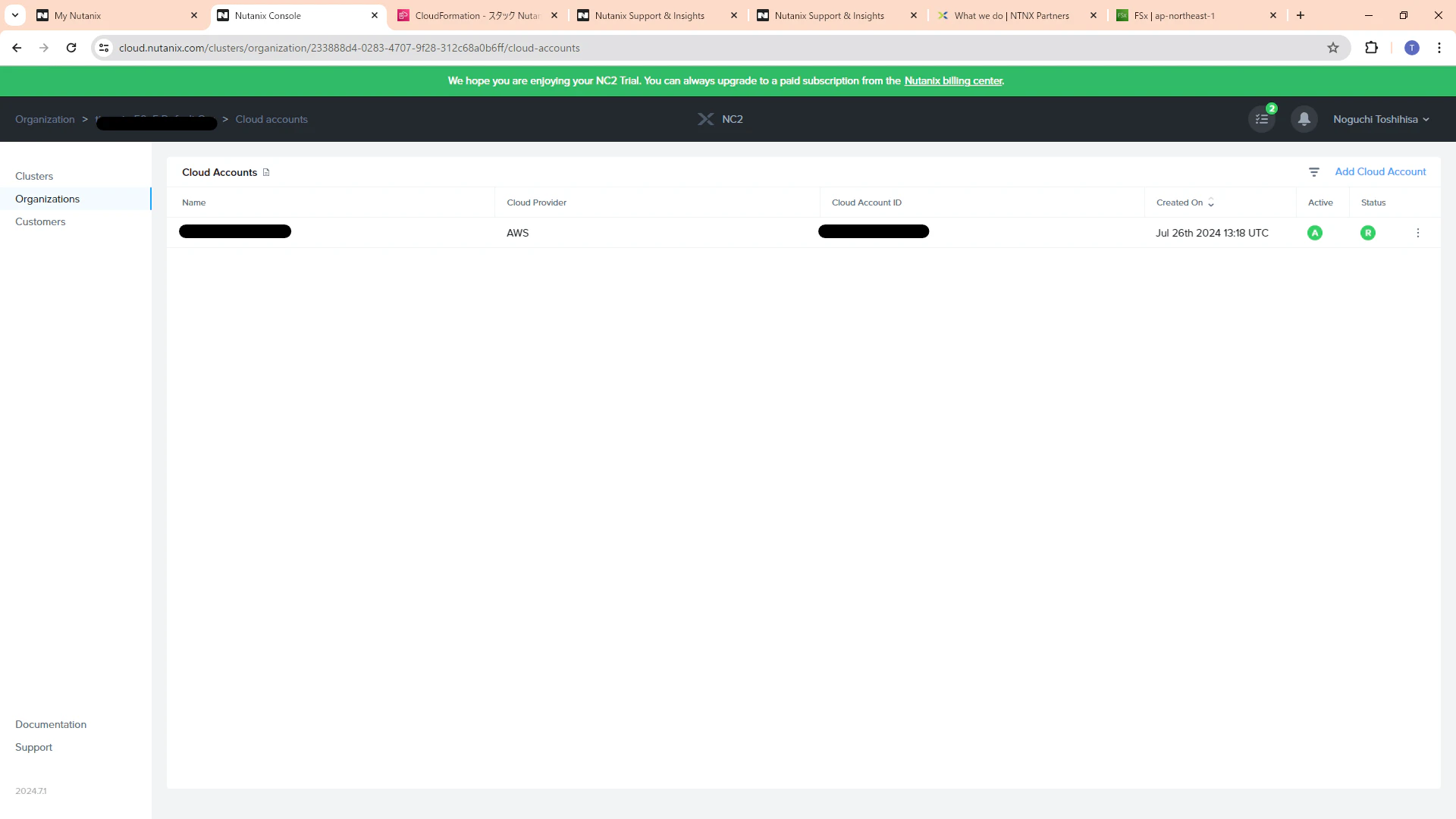Click the Cloud Account ID column header
Screen dimensions: 1456x819
click(x=866, y=202)
